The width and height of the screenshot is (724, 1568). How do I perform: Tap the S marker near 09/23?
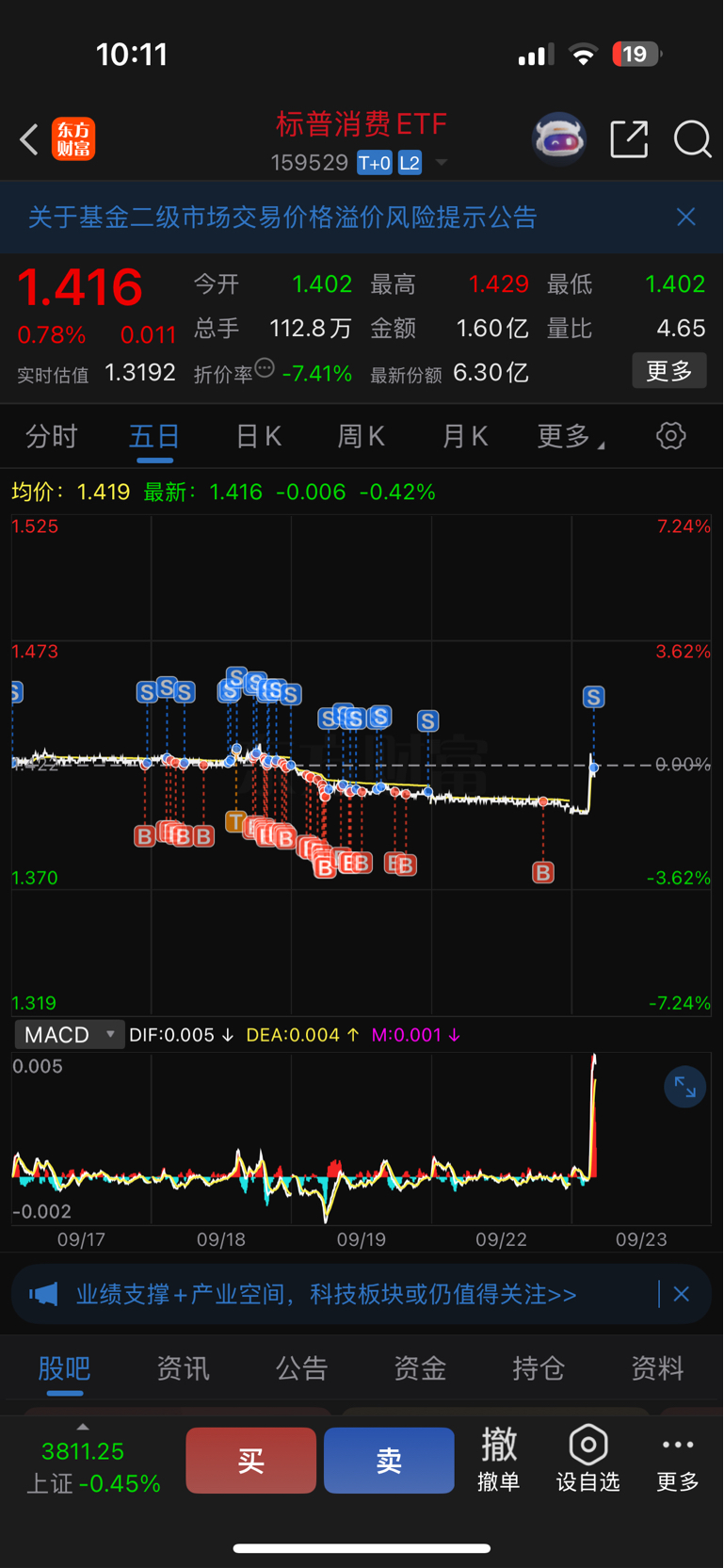tap(593, 697)
